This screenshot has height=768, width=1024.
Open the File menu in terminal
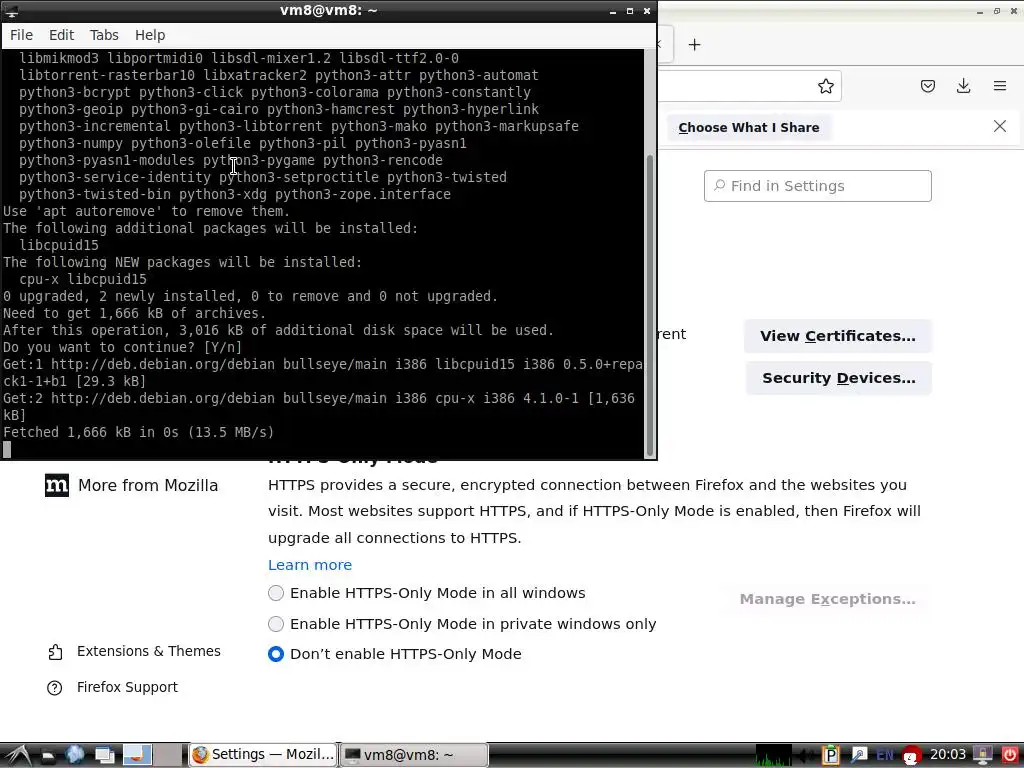tap(21, 35)
